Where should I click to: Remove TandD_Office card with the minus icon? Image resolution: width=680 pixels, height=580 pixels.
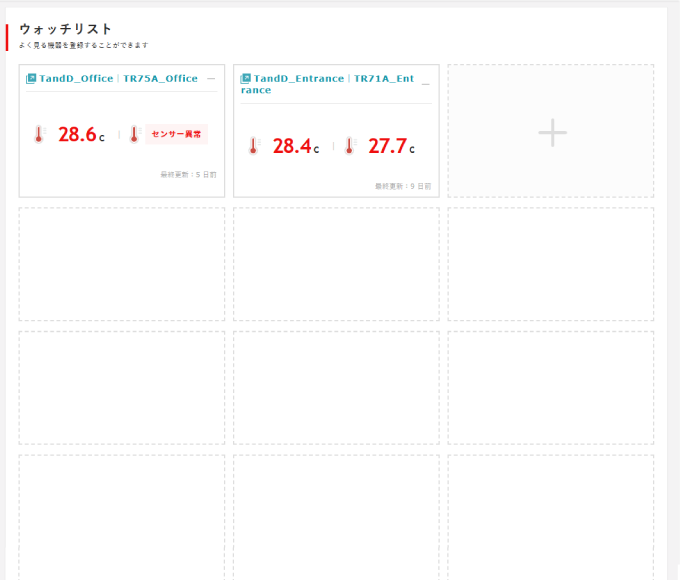tap(211, 78)
